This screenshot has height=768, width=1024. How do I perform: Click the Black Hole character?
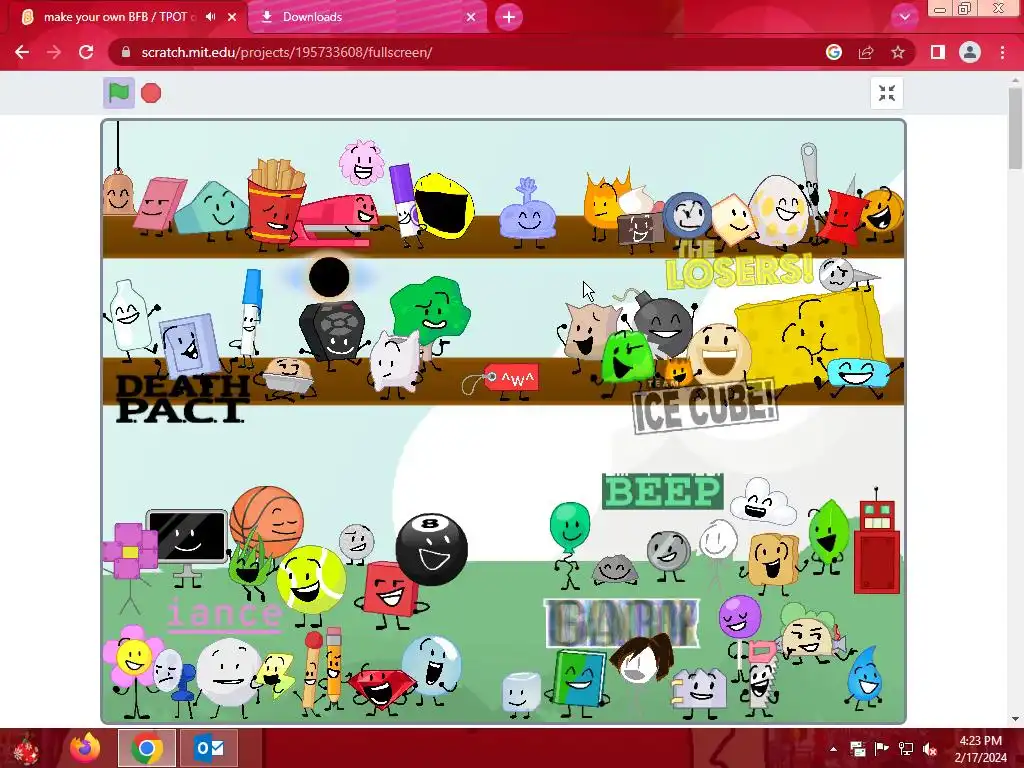pos(329,277)
